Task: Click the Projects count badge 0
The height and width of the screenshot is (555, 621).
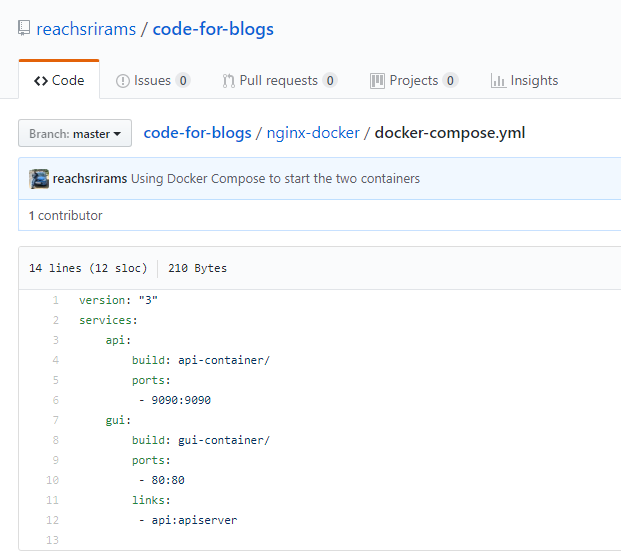Action: point(450,80)
